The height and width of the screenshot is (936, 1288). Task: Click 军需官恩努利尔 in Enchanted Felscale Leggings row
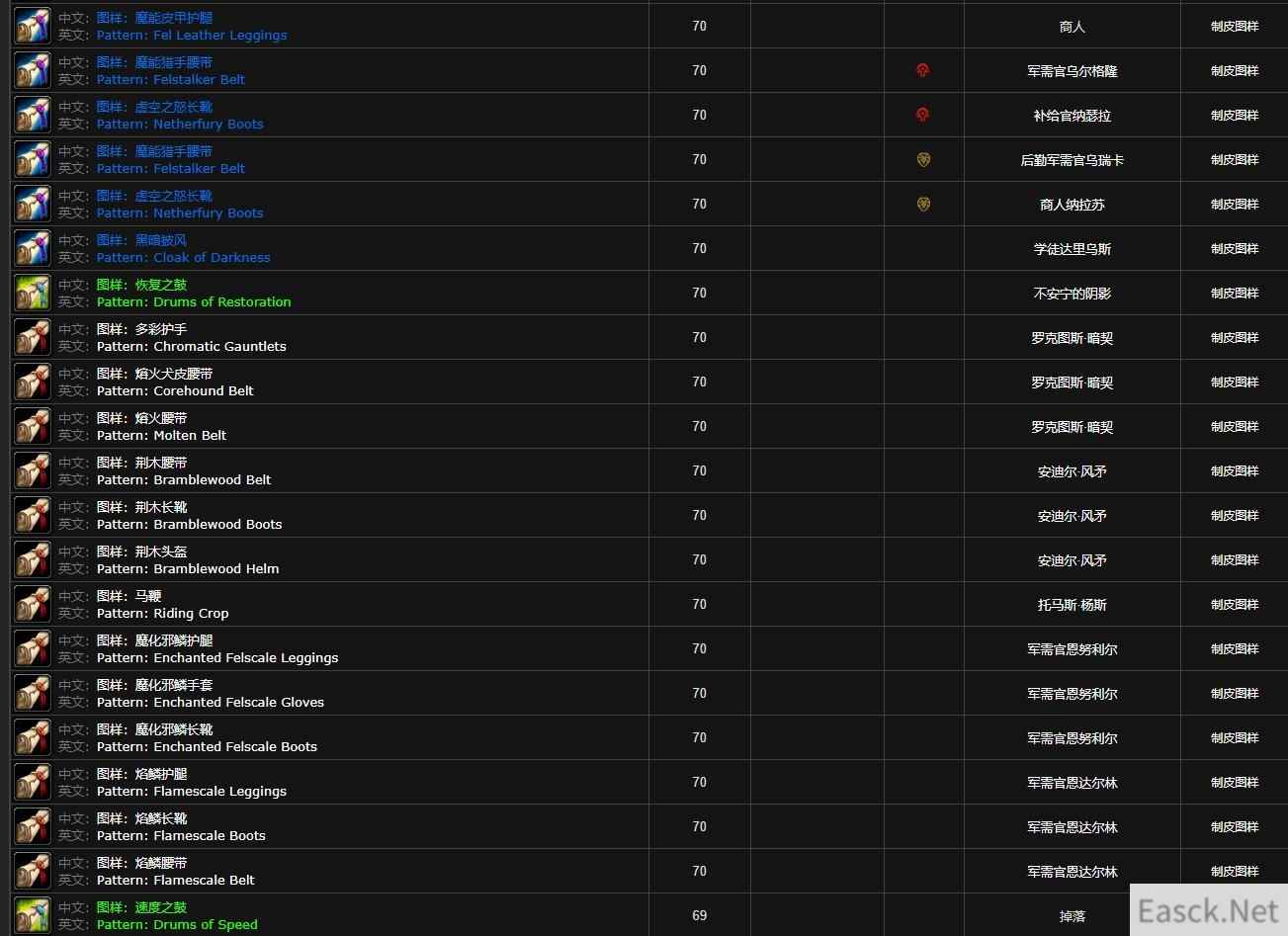click(x=1073, y=649)
